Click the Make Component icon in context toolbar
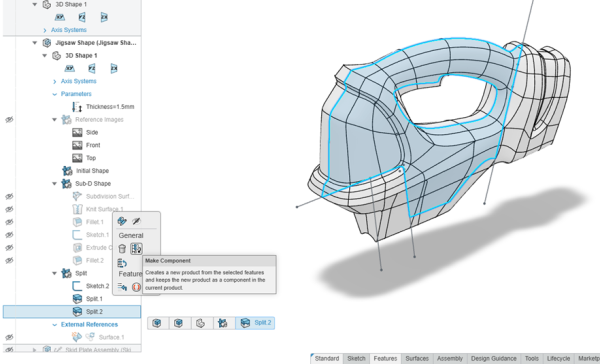Screen dimensions: 600x364 tap(136, 249)
